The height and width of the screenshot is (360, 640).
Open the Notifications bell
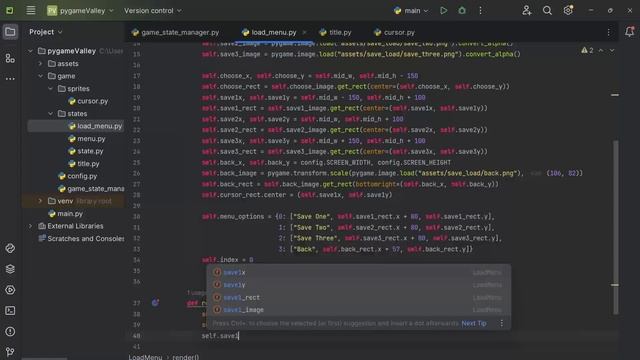pyautogui.click(x=629, y=32)
